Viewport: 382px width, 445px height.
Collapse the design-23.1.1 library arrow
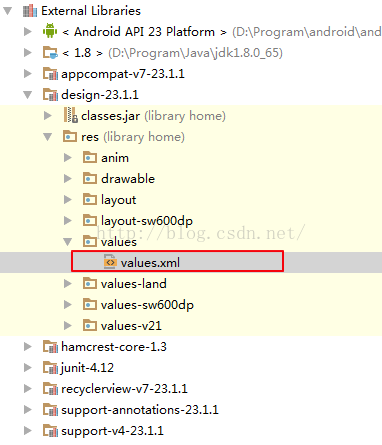28,95
